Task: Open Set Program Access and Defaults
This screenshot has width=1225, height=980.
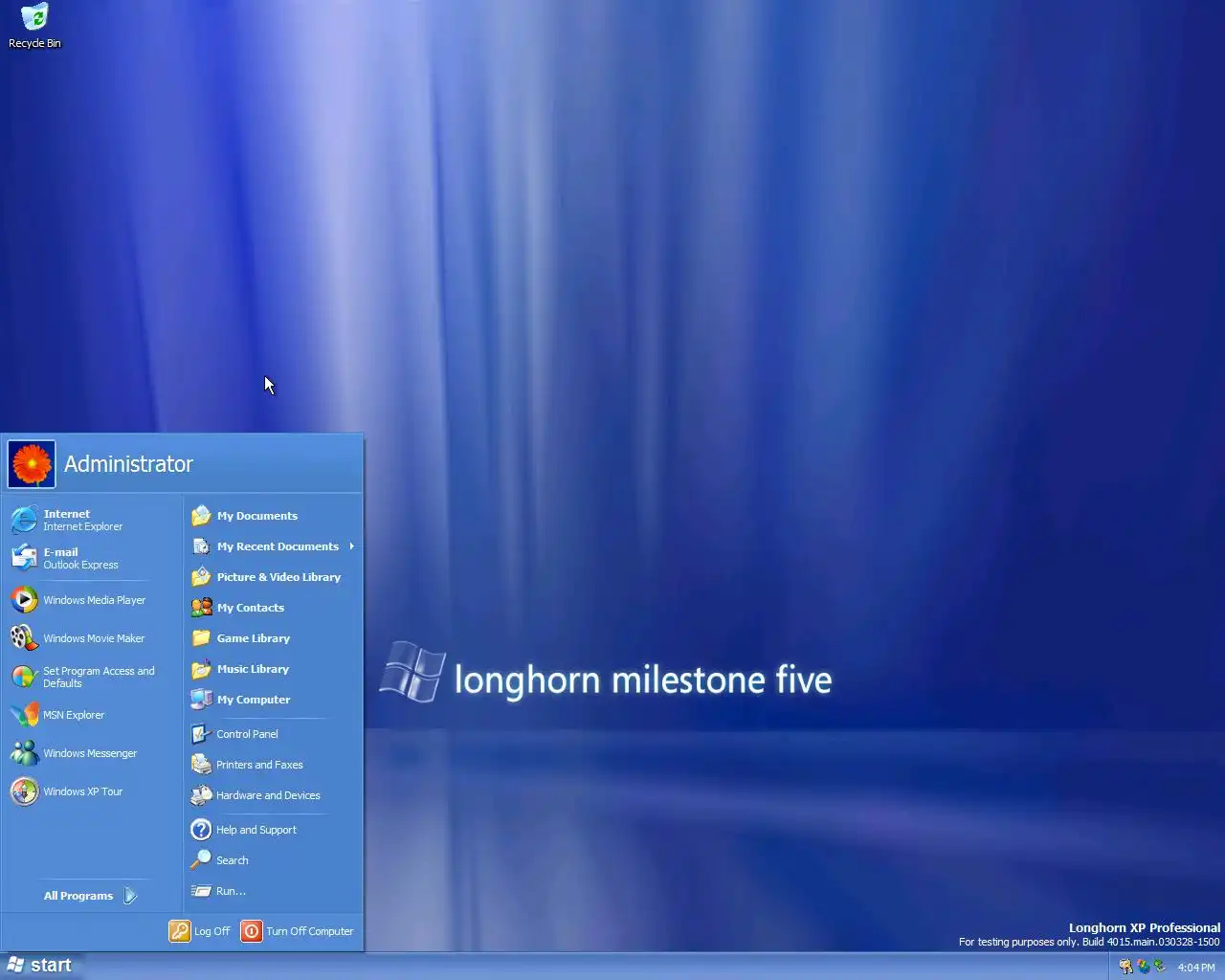Action: click(x=93, y=677)
